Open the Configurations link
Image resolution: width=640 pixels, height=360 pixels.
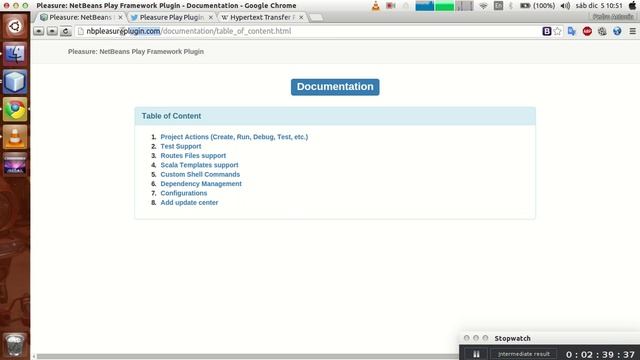tap(184, 193)
